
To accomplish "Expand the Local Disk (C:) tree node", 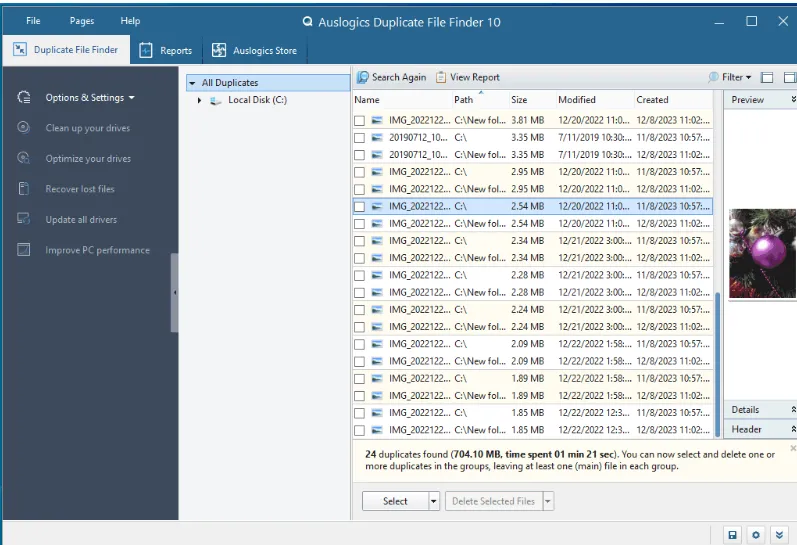I will tap(199, 100).
